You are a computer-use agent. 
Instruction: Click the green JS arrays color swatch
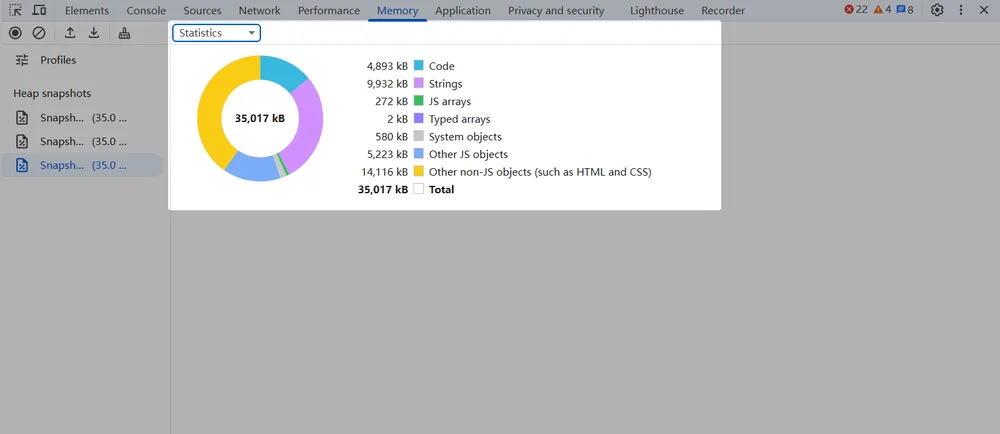pos(419,101)
